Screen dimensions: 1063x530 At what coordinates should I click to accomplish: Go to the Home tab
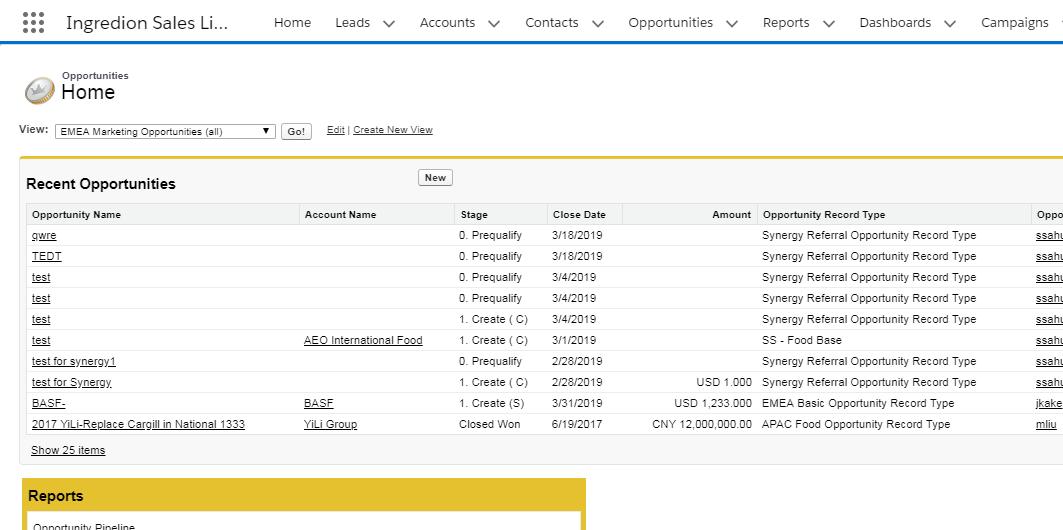pyautogui.click(x=292, y=22)
